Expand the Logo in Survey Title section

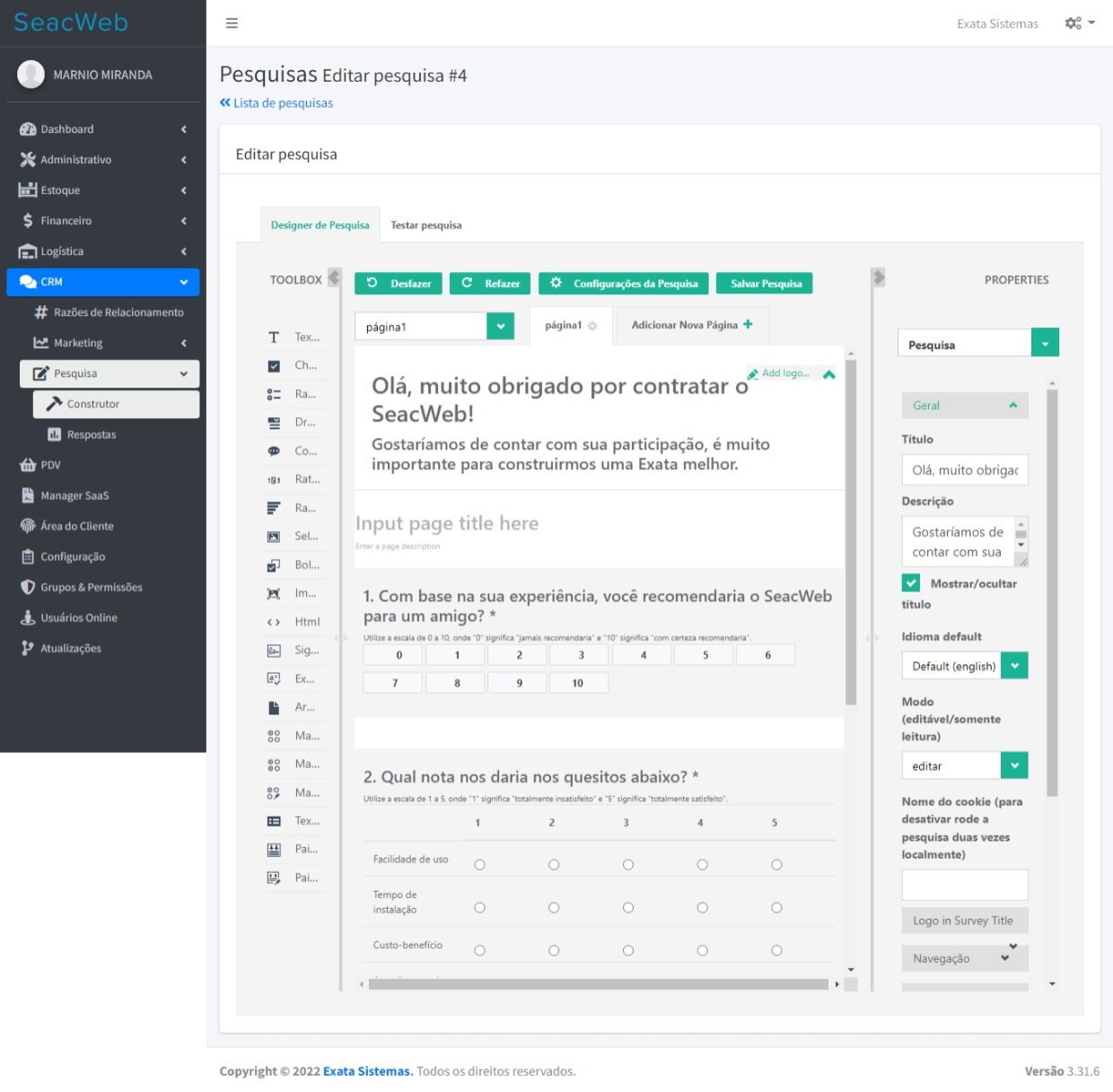pos(965,921)
